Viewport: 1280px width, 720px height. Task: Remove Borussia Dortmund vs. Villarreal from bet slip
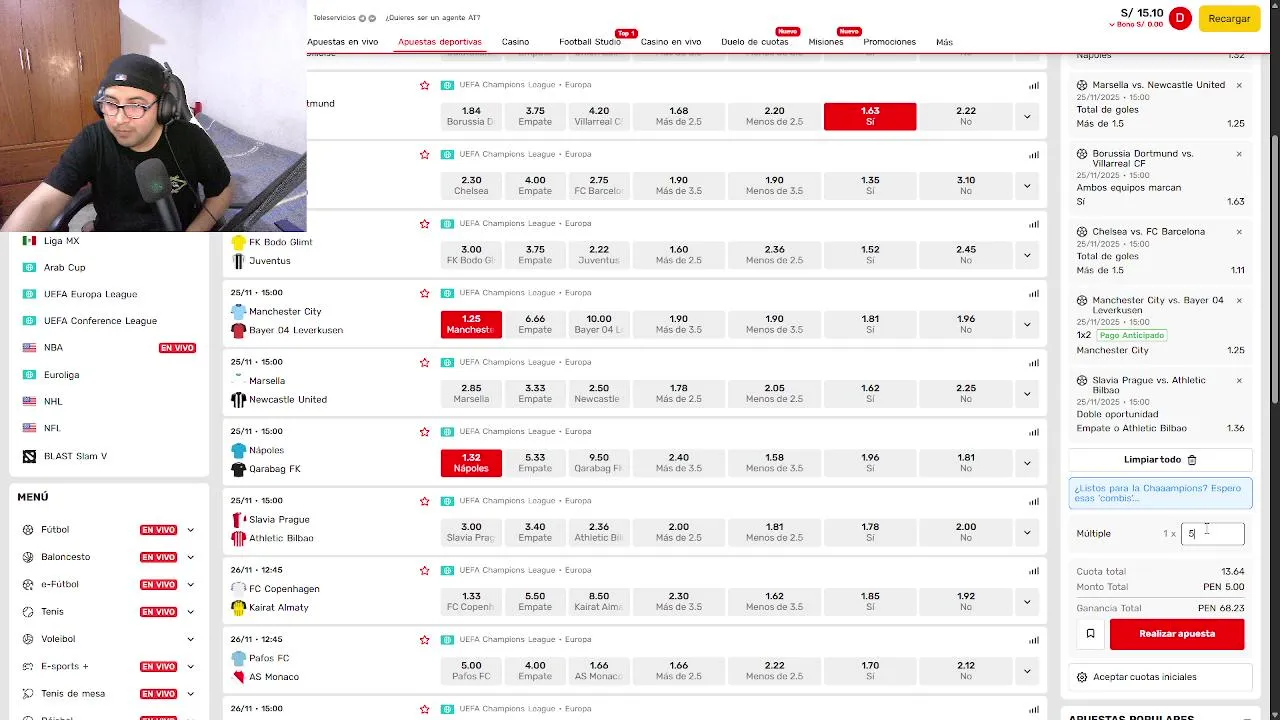tap(1239, 154)
